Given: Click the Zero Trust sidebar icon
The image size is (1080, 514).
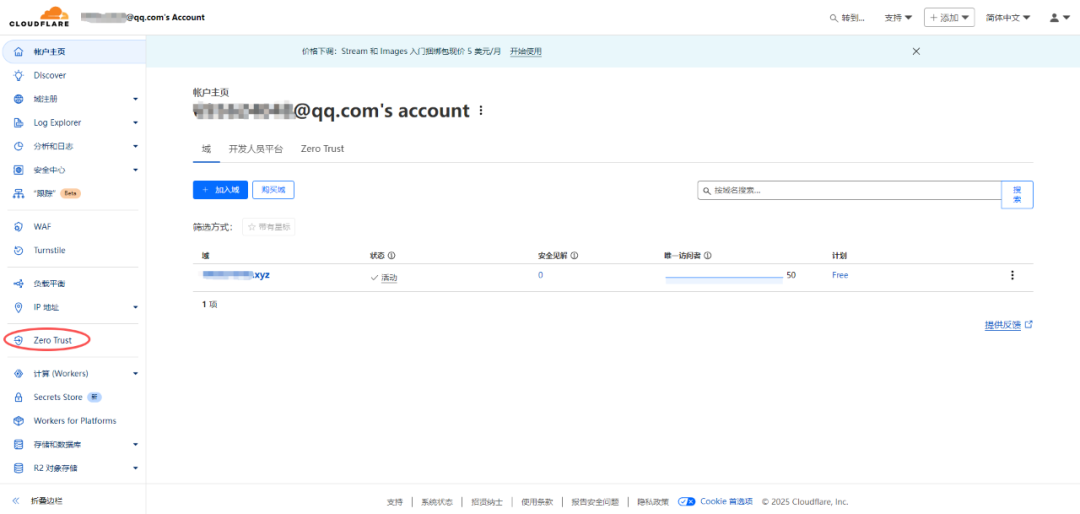Looking at the screenshot, I should 19,340.
